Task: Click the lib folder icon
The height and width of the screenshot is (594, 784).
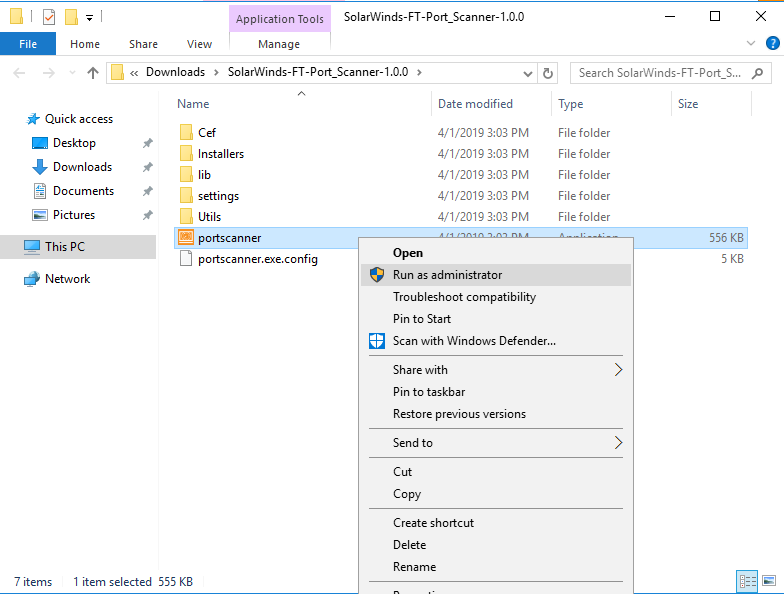Action: click(186, 174)
